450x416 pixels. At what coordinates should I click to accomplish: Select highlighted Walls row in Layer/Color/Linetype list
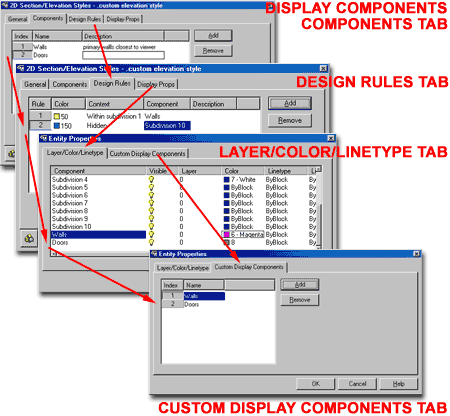(x=98, y=235)
